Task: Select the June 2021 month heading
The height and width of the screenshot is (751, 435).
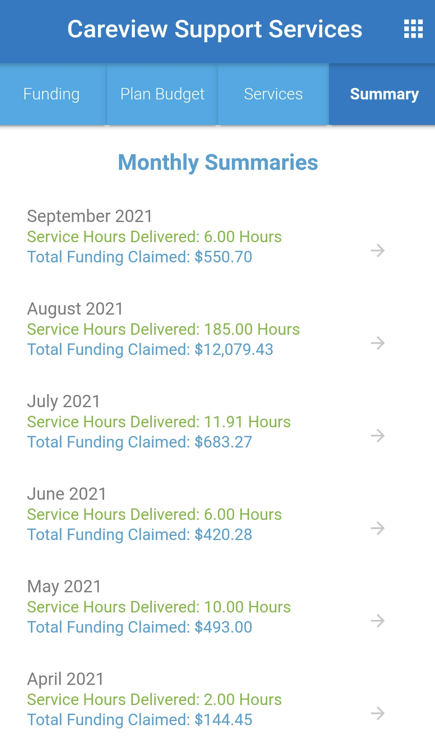Action: 67,494
